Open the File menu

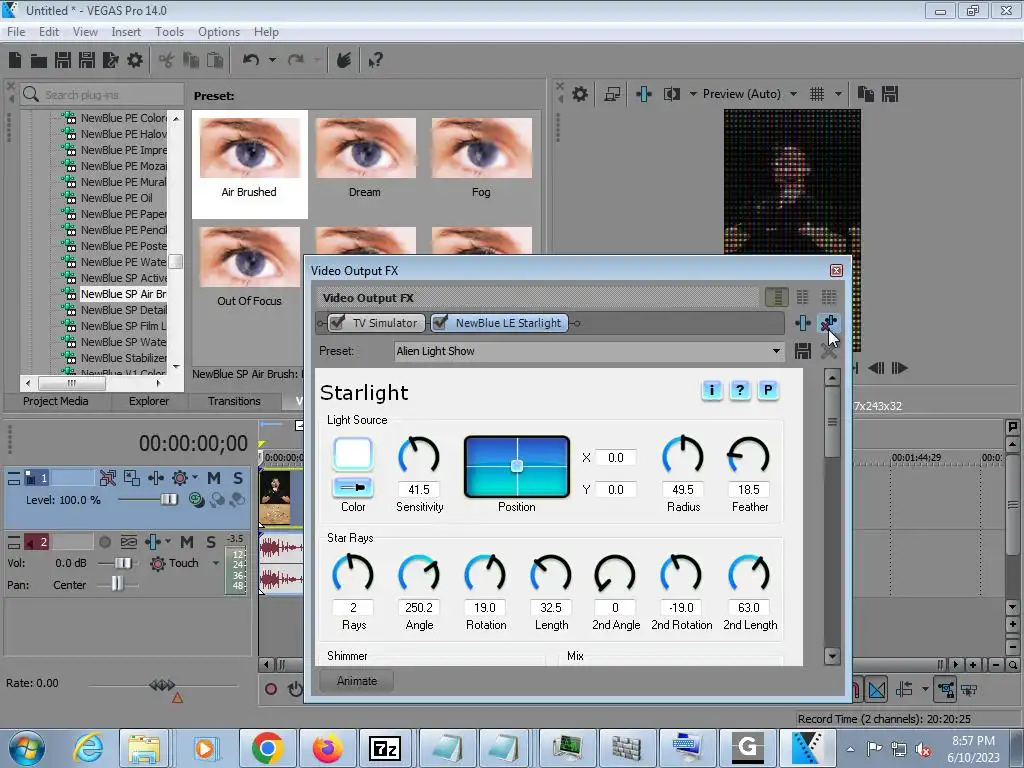coord(16,32)
